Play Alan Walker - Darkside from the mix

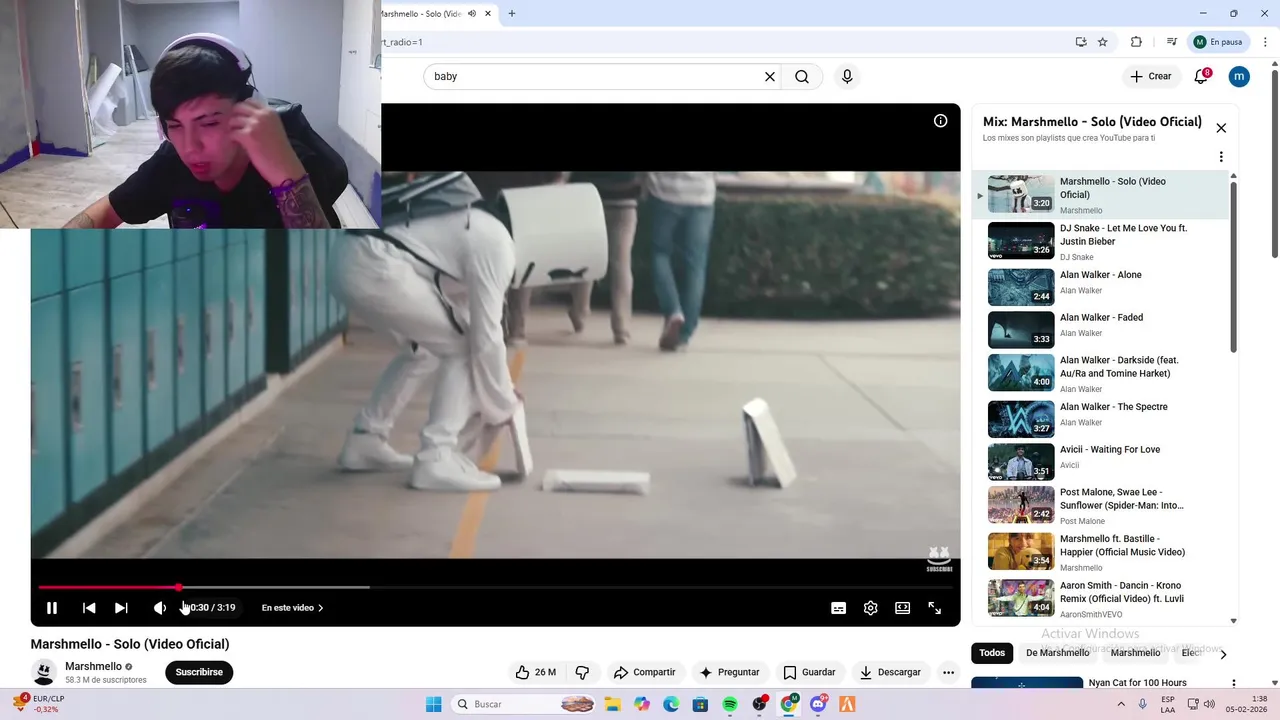coord(1100,373)
